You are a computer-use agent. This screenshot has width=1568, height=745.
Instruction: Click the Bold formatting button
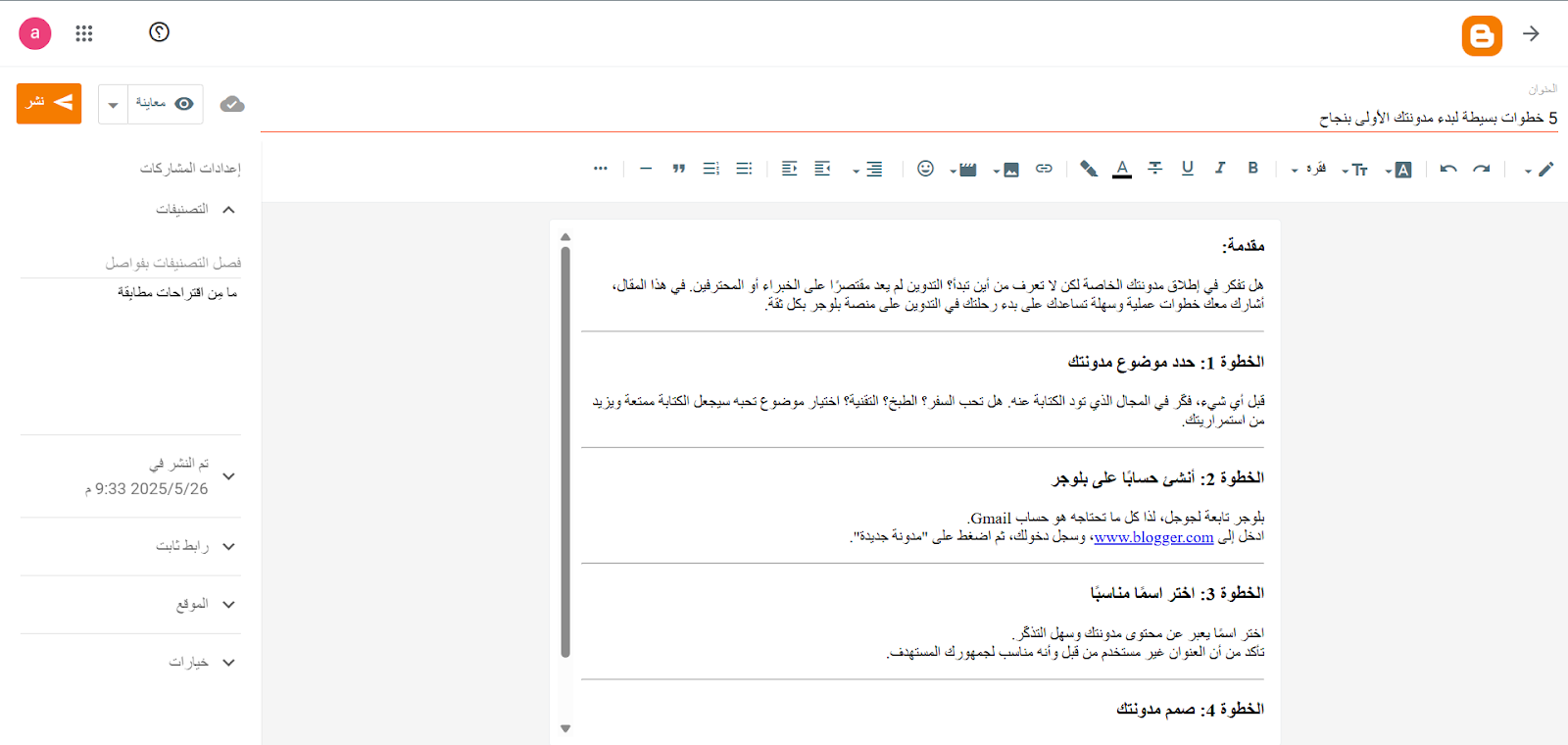coord(1252,169)
